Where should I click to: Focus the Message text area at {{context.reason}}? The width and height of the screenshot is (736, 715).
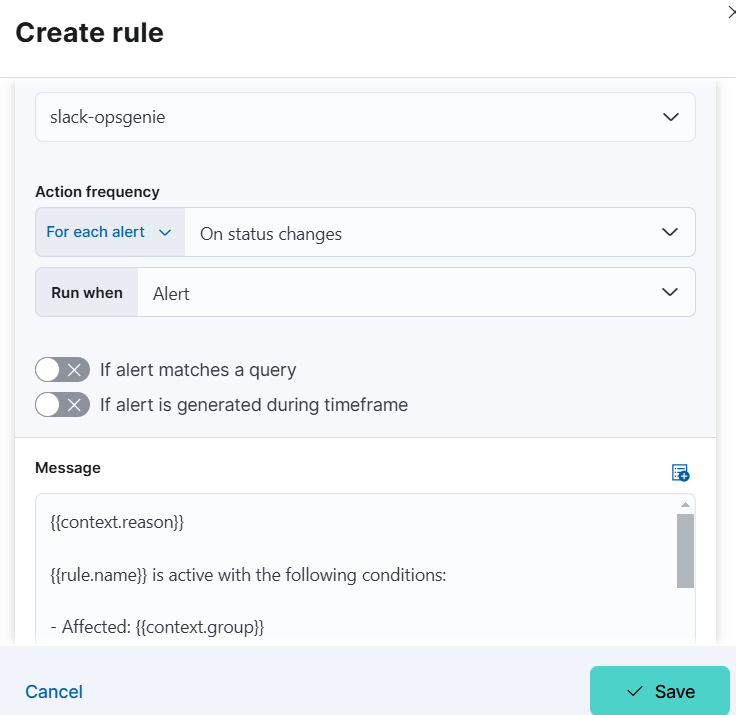click(117, 522)
